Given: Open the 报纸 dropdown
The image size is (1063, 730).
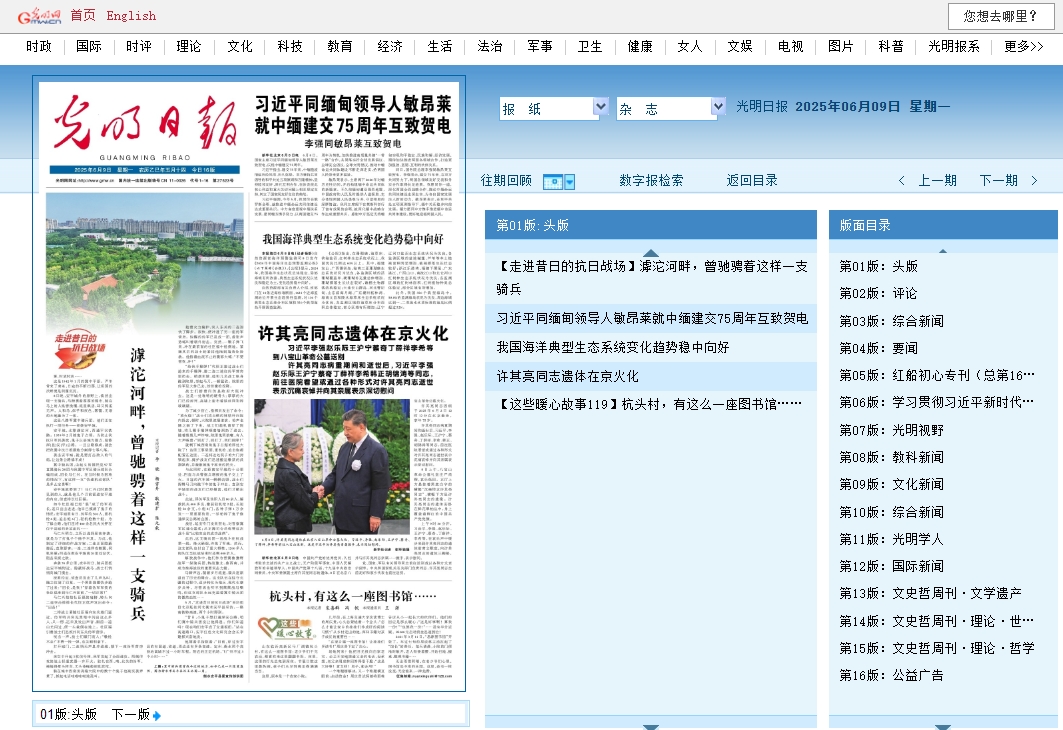Looking at the screenshot, I should point(553,108).
